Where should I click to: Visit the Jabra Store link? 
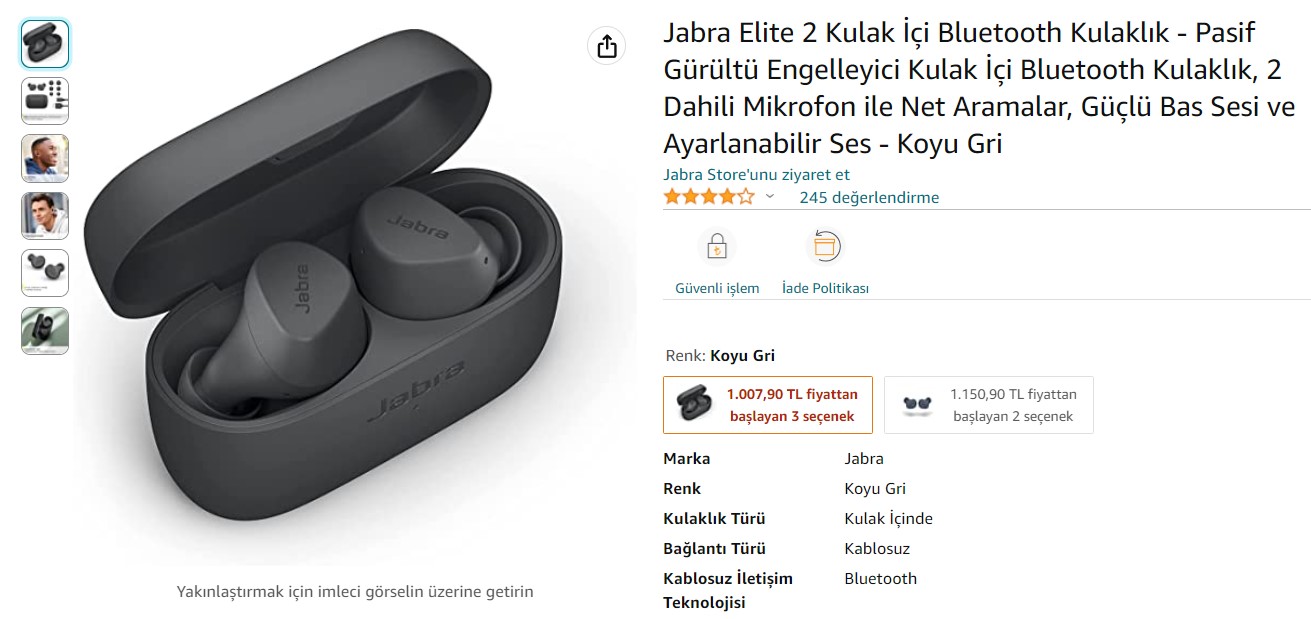point(757,174)
